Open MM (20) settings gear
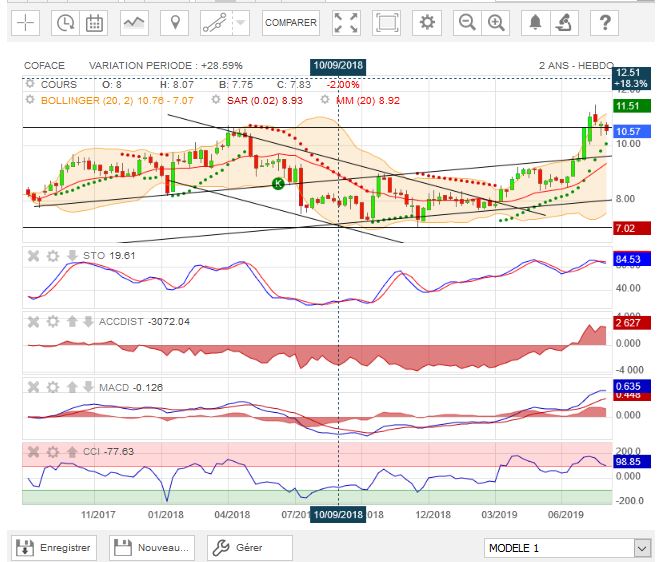Image resolution: width=667 pixels, height=562 pixels. (x=325, y=100)
